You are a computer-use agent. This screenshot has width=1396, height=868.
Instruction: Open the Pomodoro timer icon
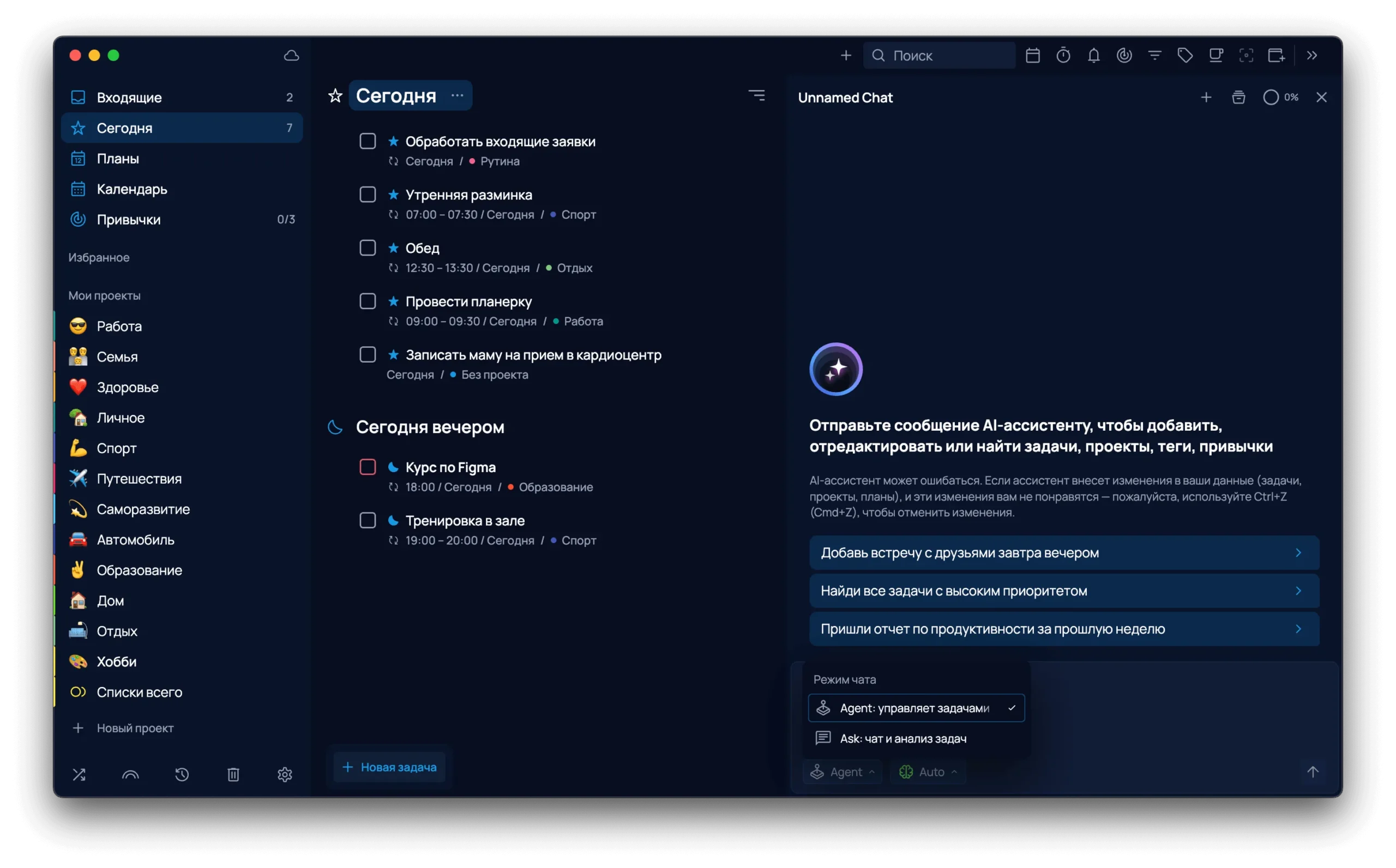pos(1063,55)
